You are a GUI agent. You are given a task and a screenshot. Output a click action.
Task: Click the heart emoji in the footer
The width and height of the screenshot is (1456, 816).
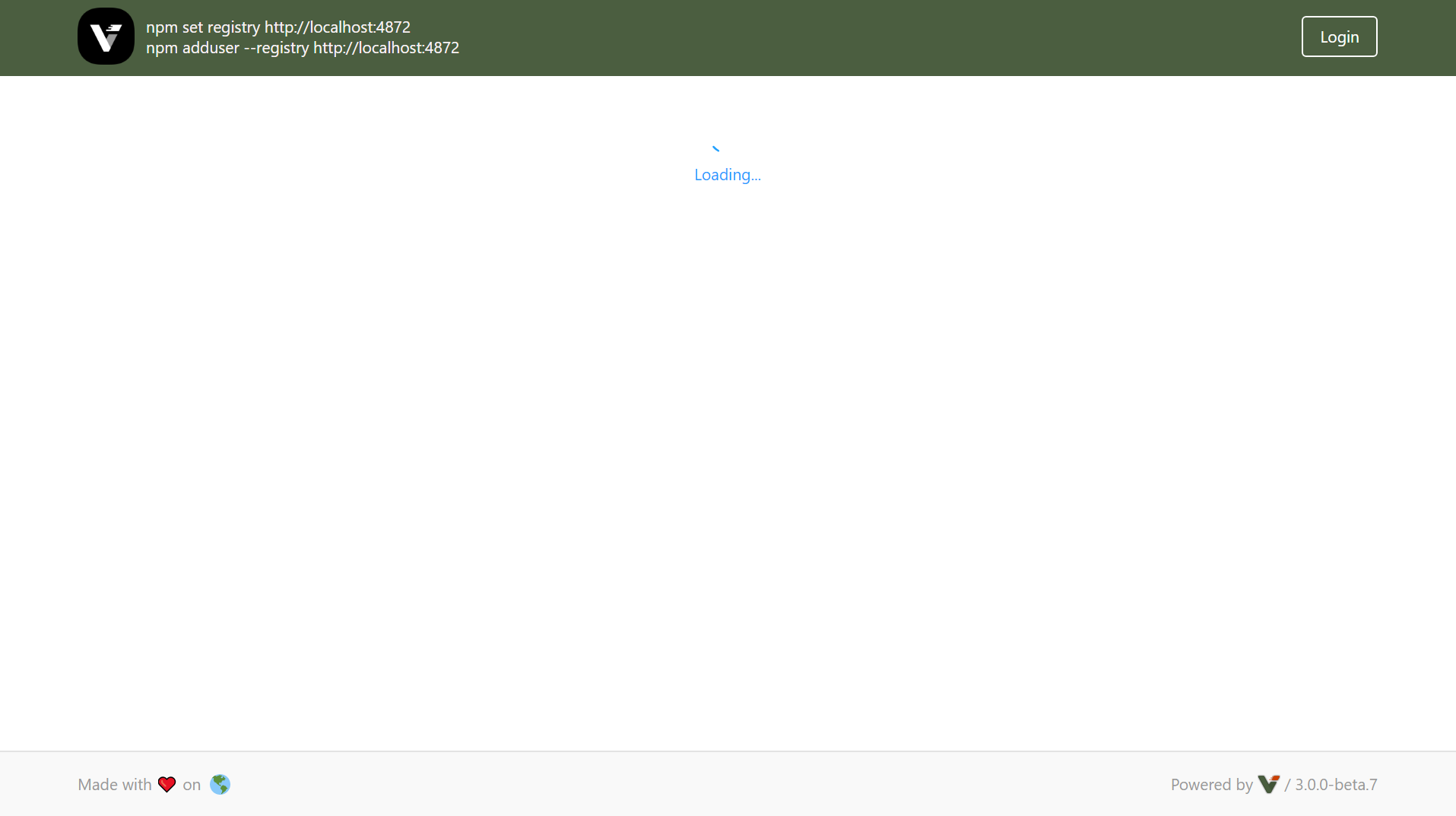(167, 784)
